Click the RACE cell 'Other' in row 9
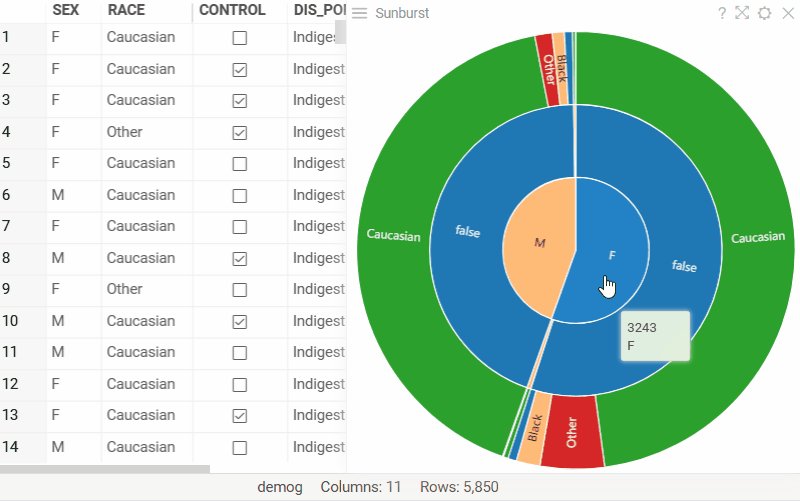The image size is (800, 501). (147, 289)
